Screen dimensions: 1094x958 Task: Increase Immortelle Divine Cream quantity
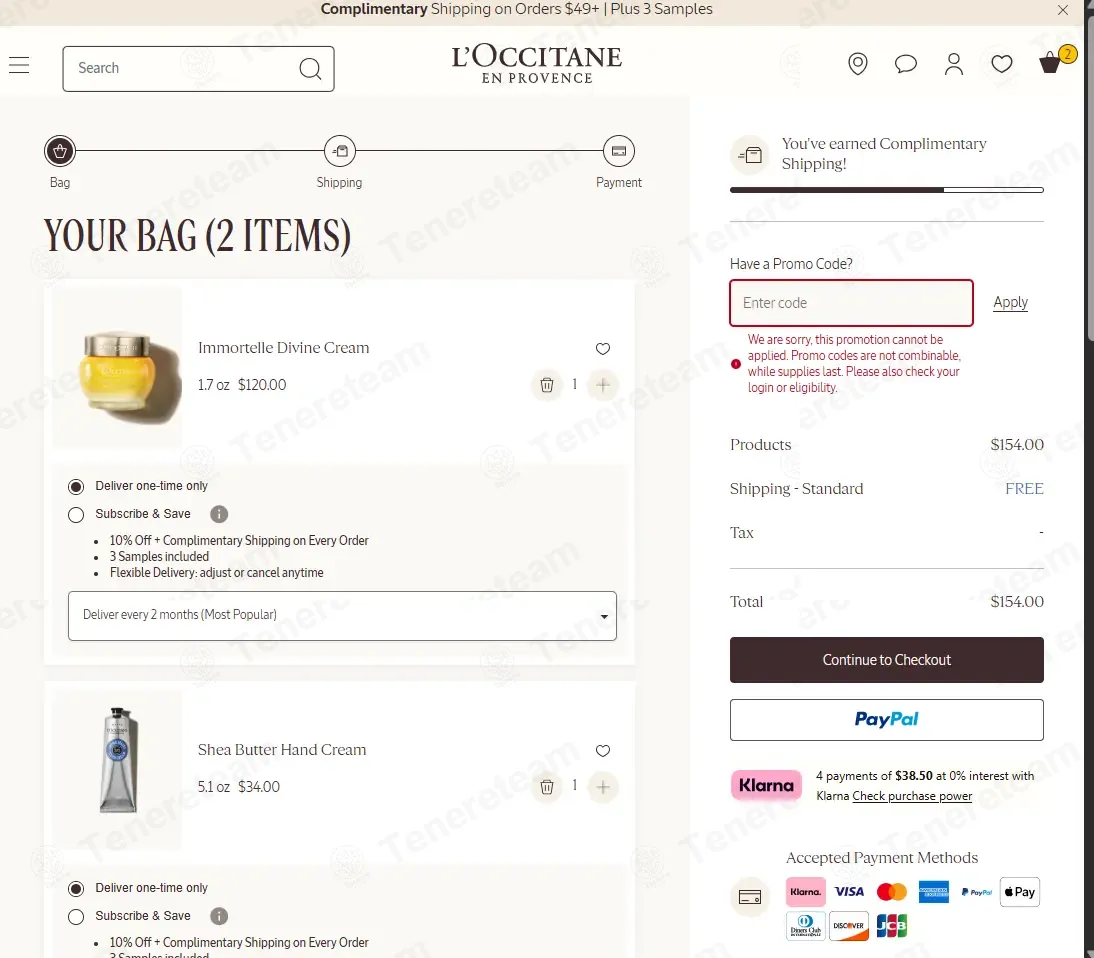pos(603,385)
